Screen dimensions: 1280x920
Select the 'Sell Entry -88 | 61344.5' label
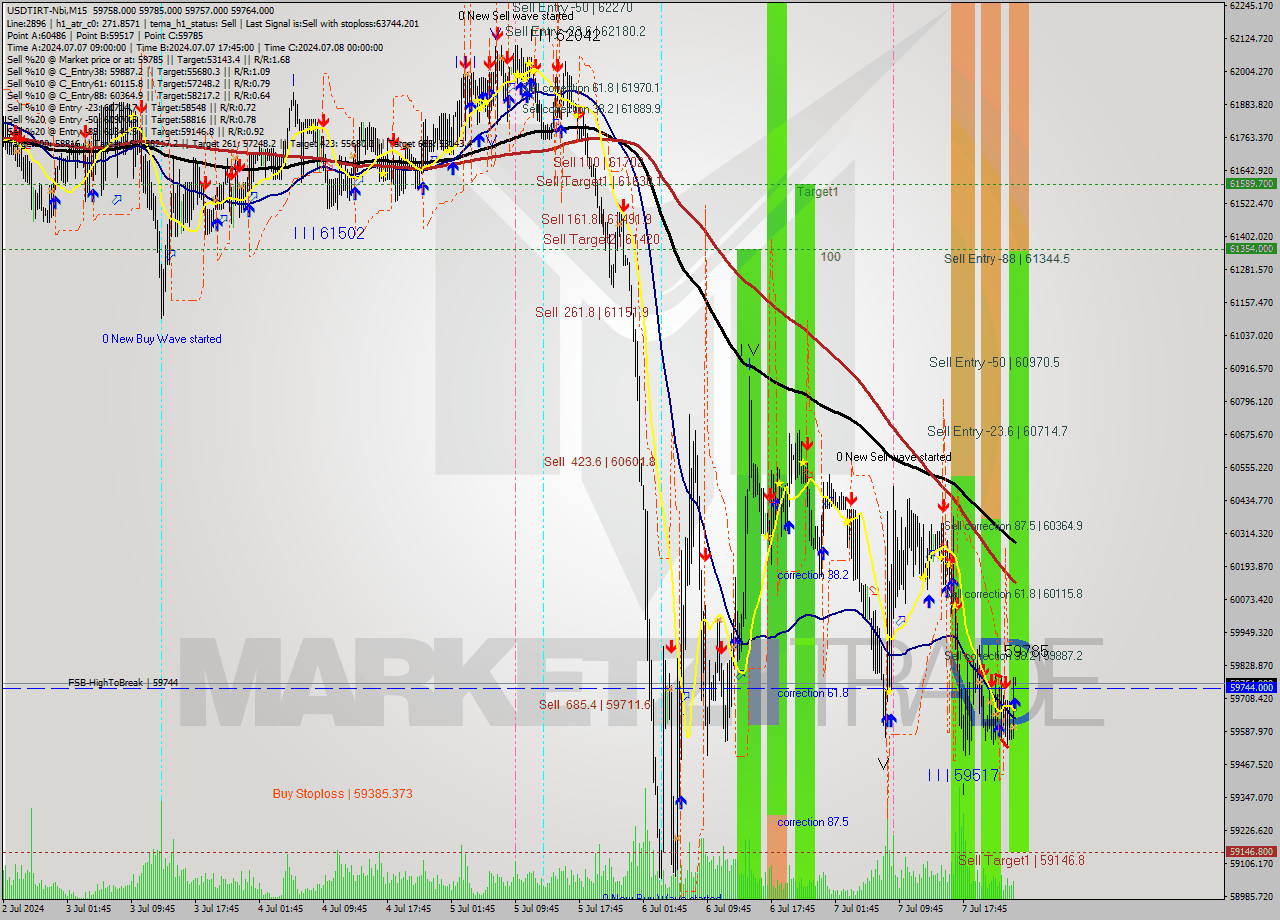tap(1007, 259)
